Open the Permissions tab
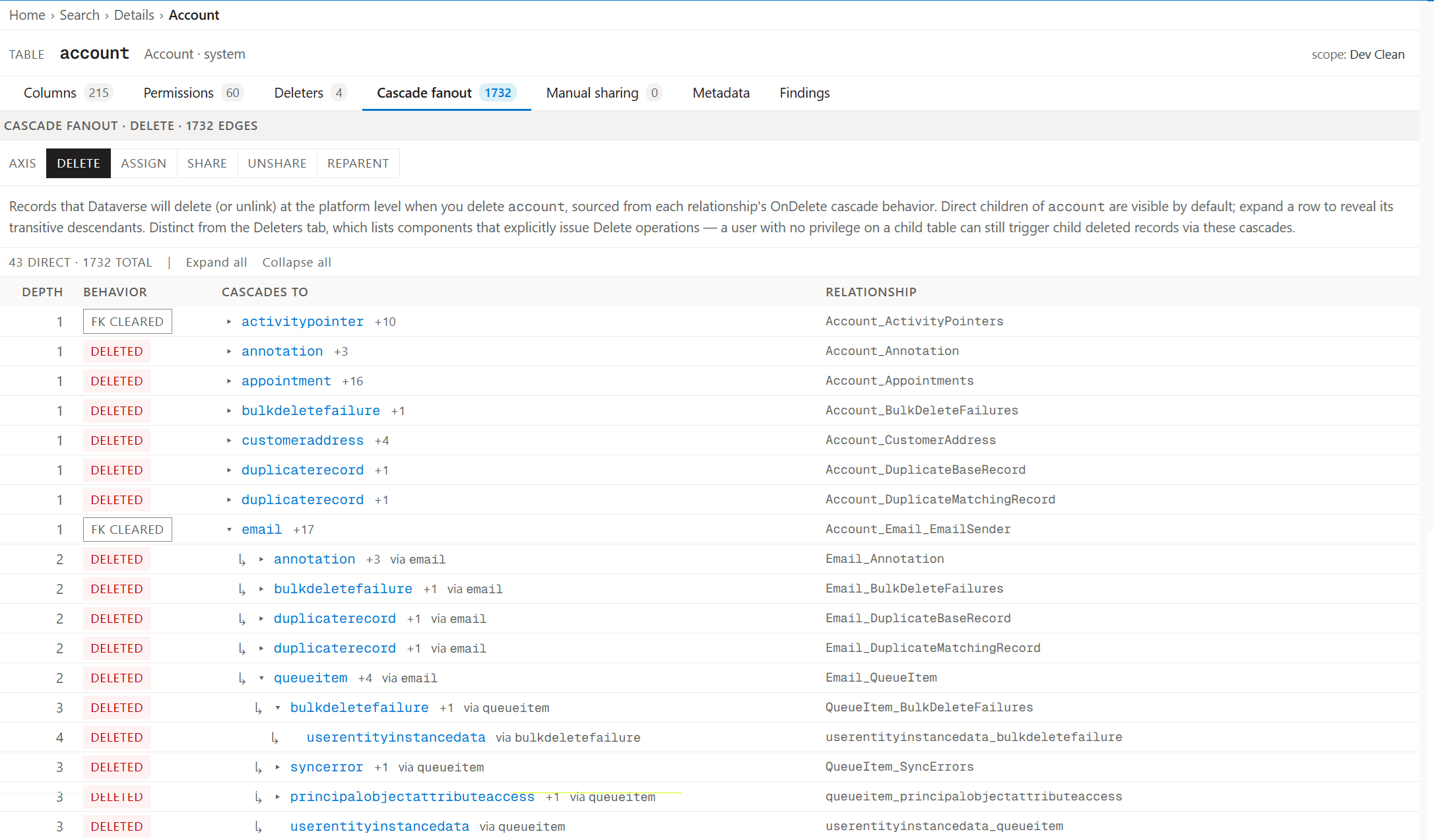1434x840 pixels. [193, 93]
